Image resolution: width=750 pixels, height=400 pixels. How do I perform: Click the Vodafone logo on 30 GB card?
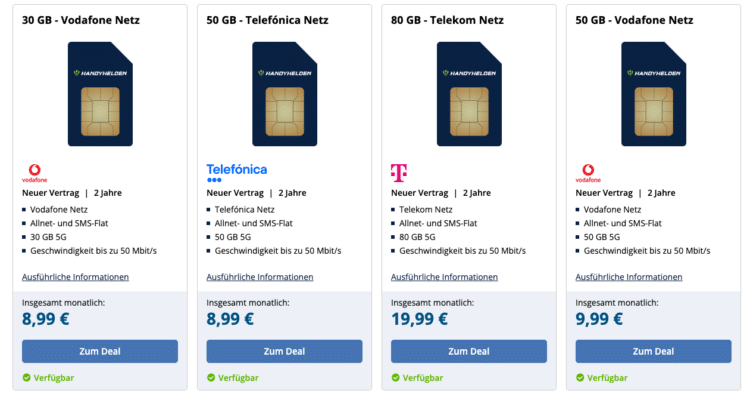pyautogui.click(x=34, y=173)
